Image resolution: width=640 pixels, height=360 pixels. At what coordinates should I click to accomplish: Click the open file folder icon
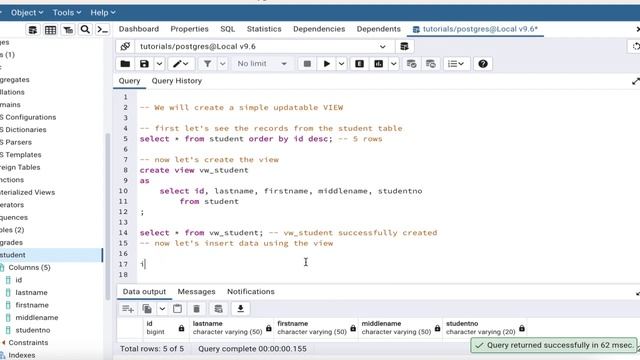pyautogui.click(x=125, y=64)
